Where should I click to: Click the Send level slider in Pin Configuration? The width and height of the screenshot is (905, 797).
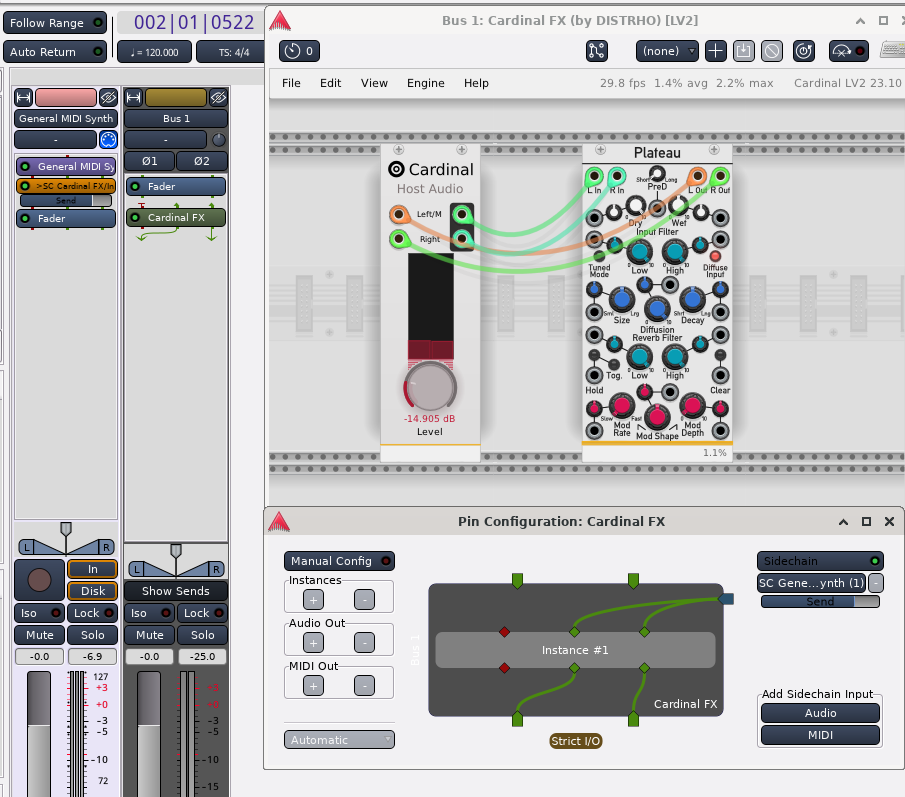[820, 602]
